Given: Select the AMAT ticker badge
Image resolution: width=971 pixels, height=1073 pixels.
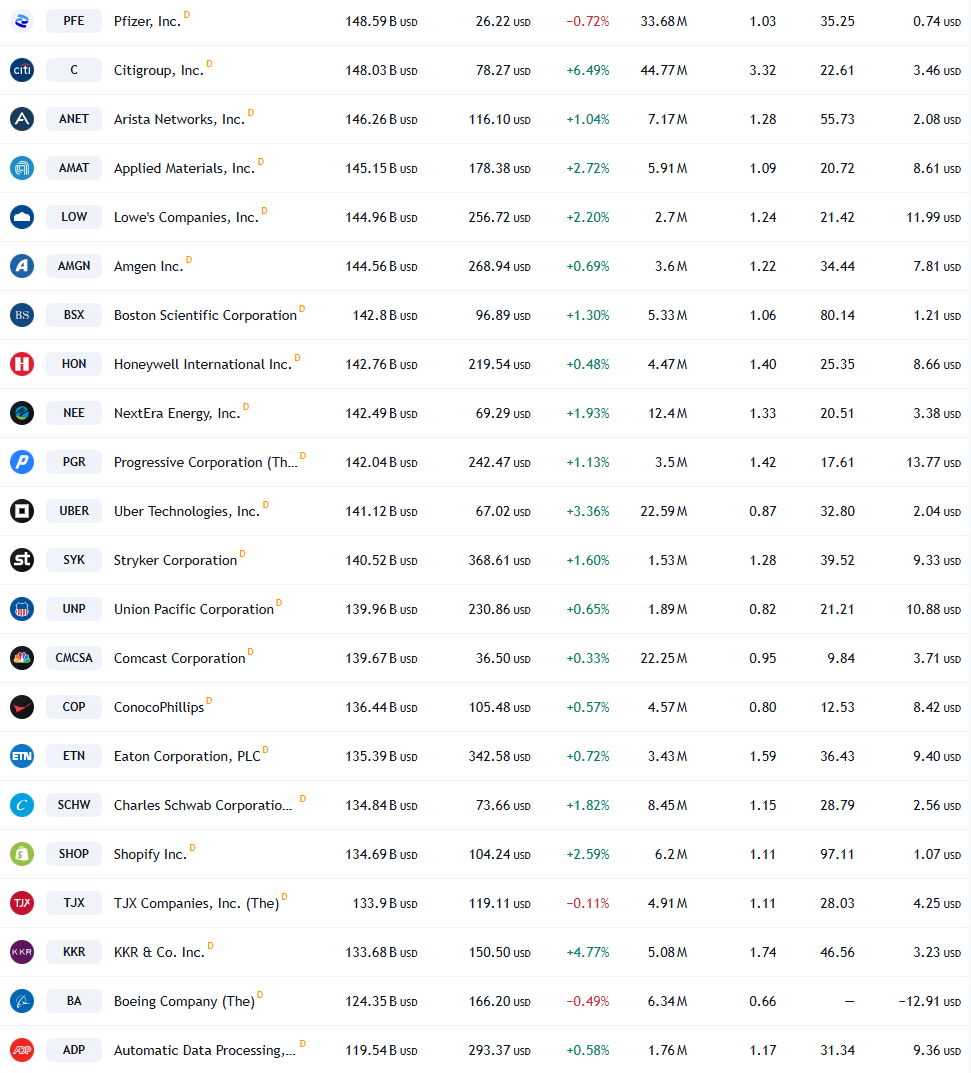Looking at the screenshot, I should [74, 168].
